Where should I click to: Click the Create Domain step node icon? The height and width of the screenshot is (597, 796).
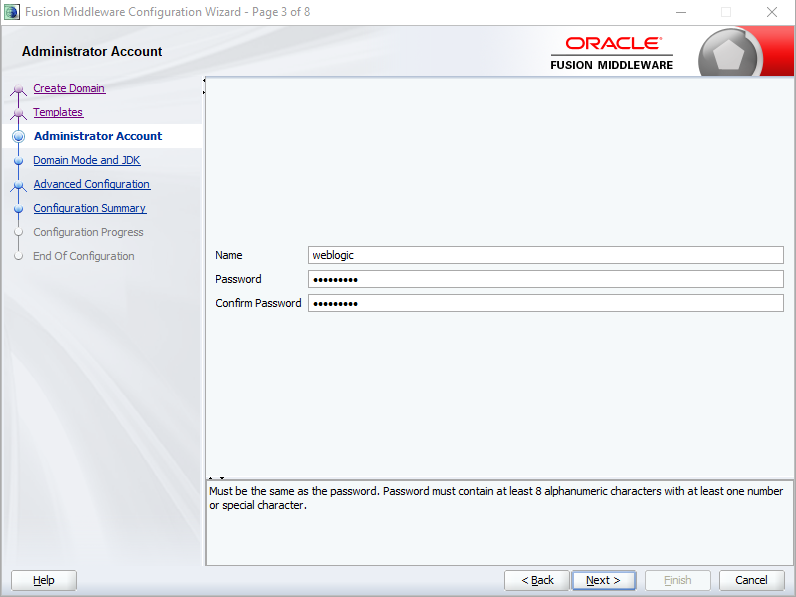(x=19, y=89)
